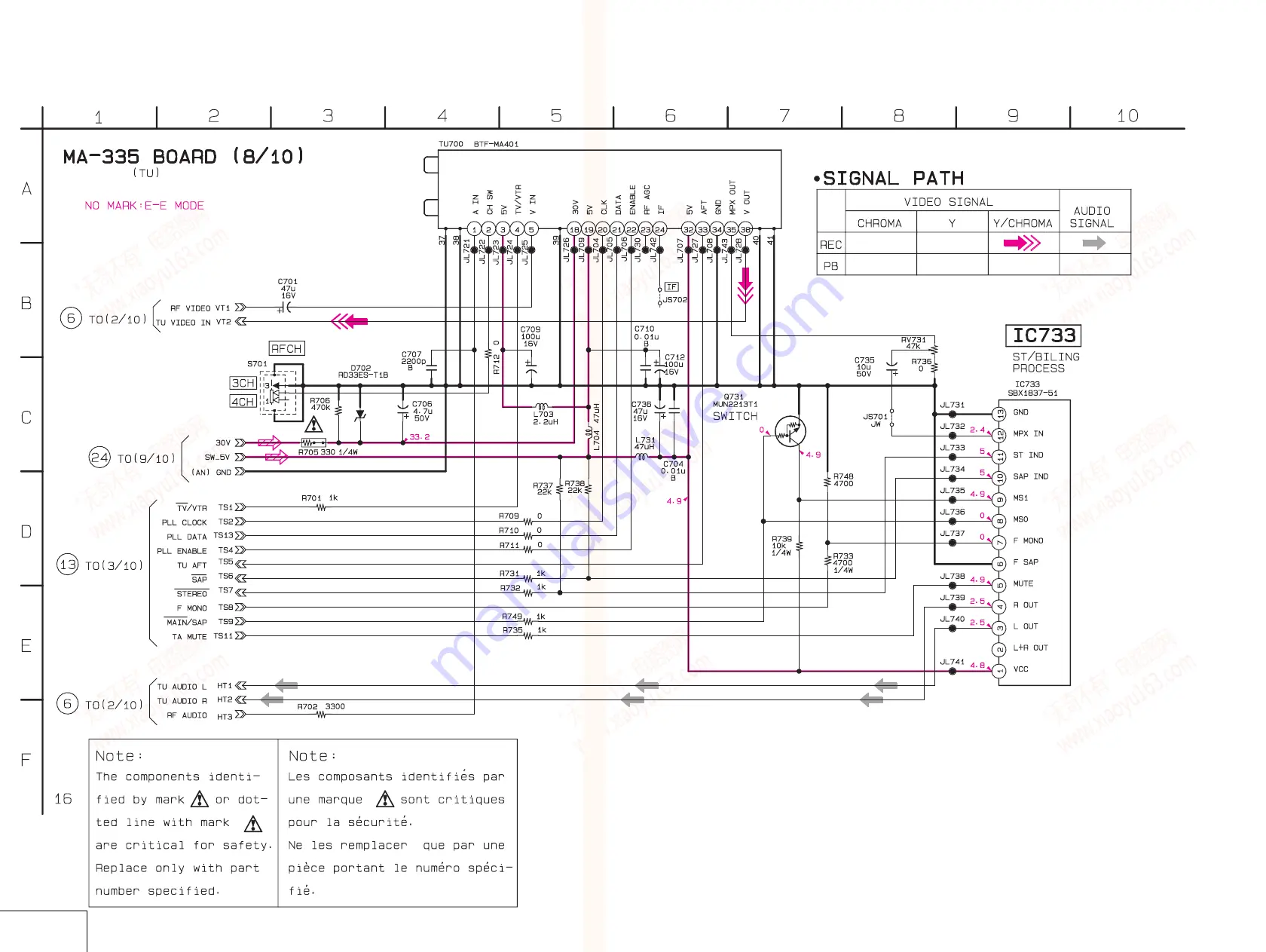This screenshot has height=952, width=1266.
Task: Click the CHROMA column header
Action: click(879, 224)
